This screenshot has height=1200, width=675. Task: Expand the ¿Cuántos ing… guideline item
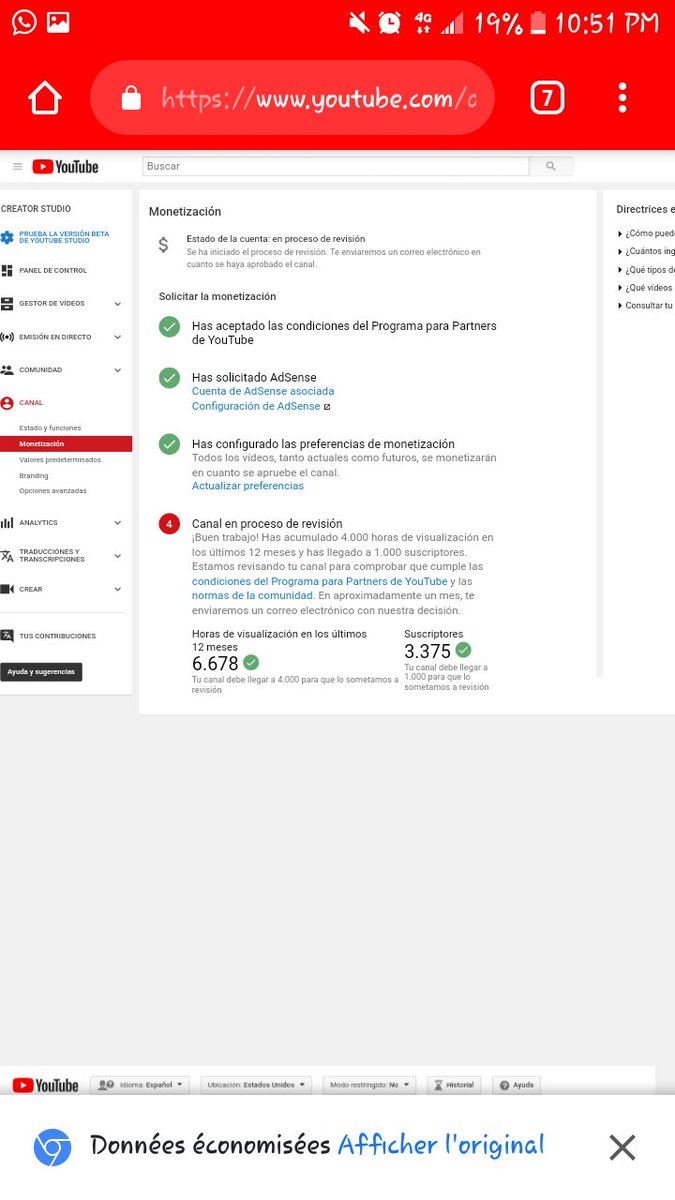pos(646,252)
